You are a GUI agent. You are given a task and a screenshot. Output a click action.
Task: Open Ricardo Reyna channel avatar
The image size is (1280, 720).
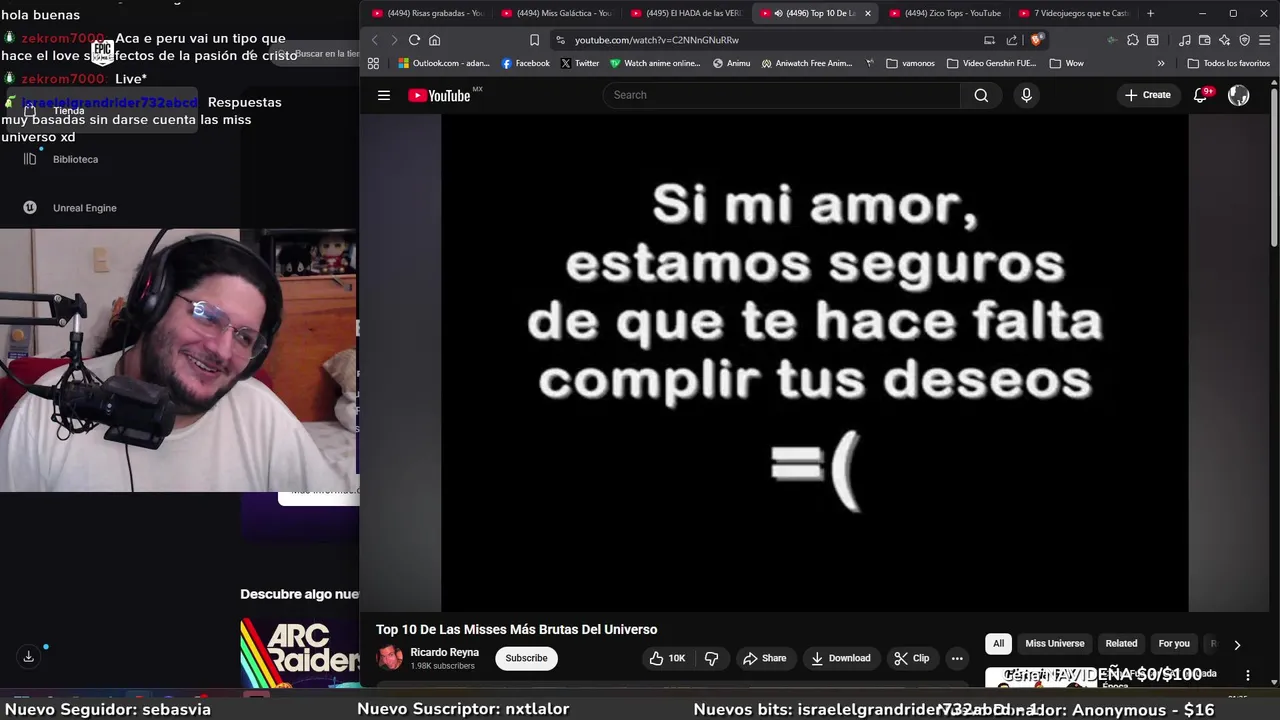click(389, 658)
